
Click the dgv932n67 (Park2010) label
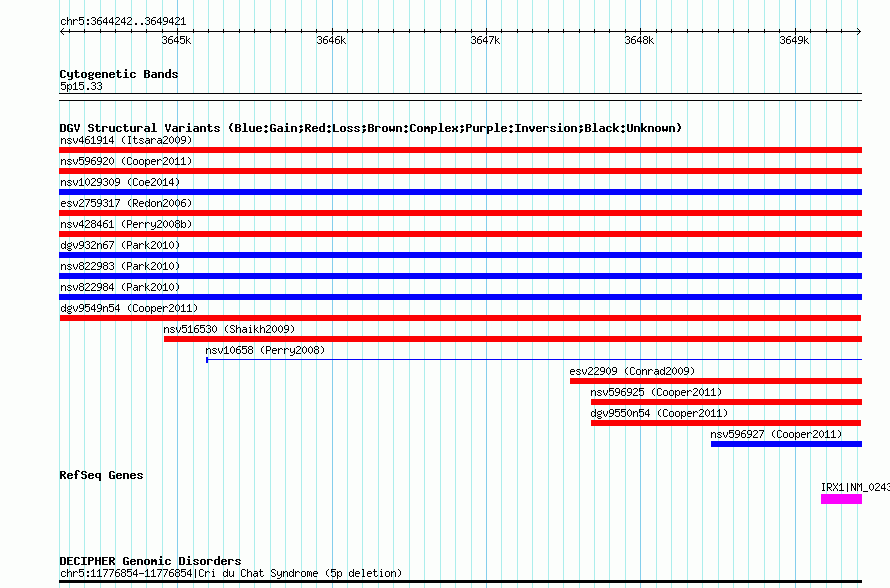(120, 245)
